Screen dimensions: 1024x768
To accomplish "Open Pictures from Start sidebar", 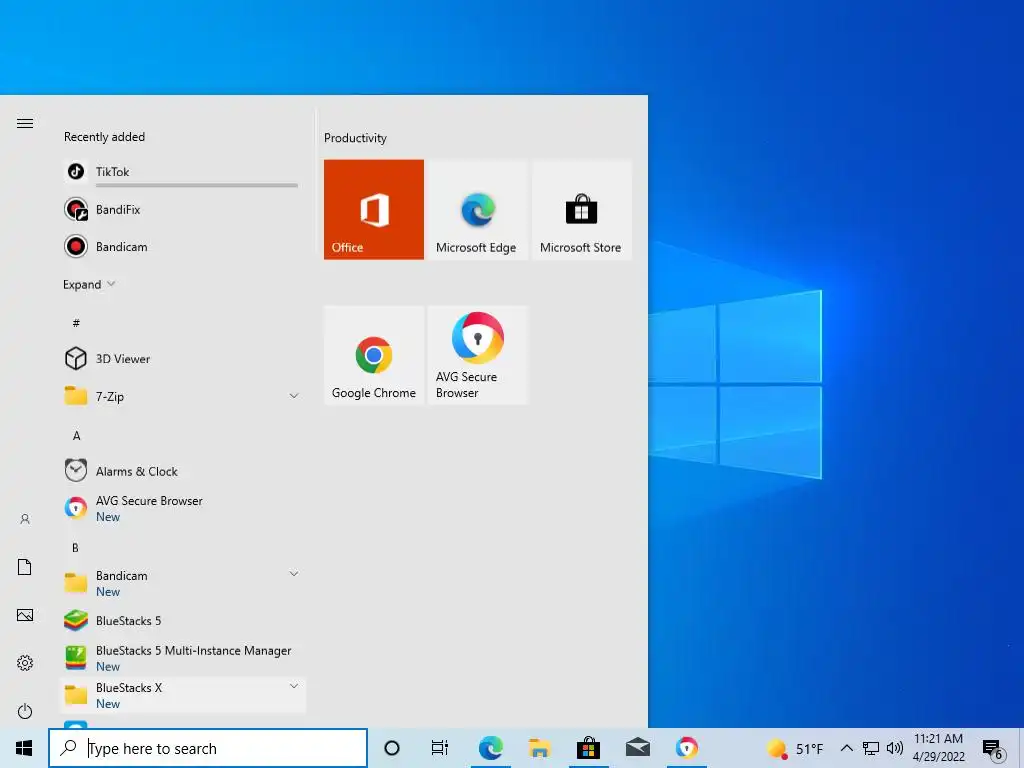I will (25, 615).
